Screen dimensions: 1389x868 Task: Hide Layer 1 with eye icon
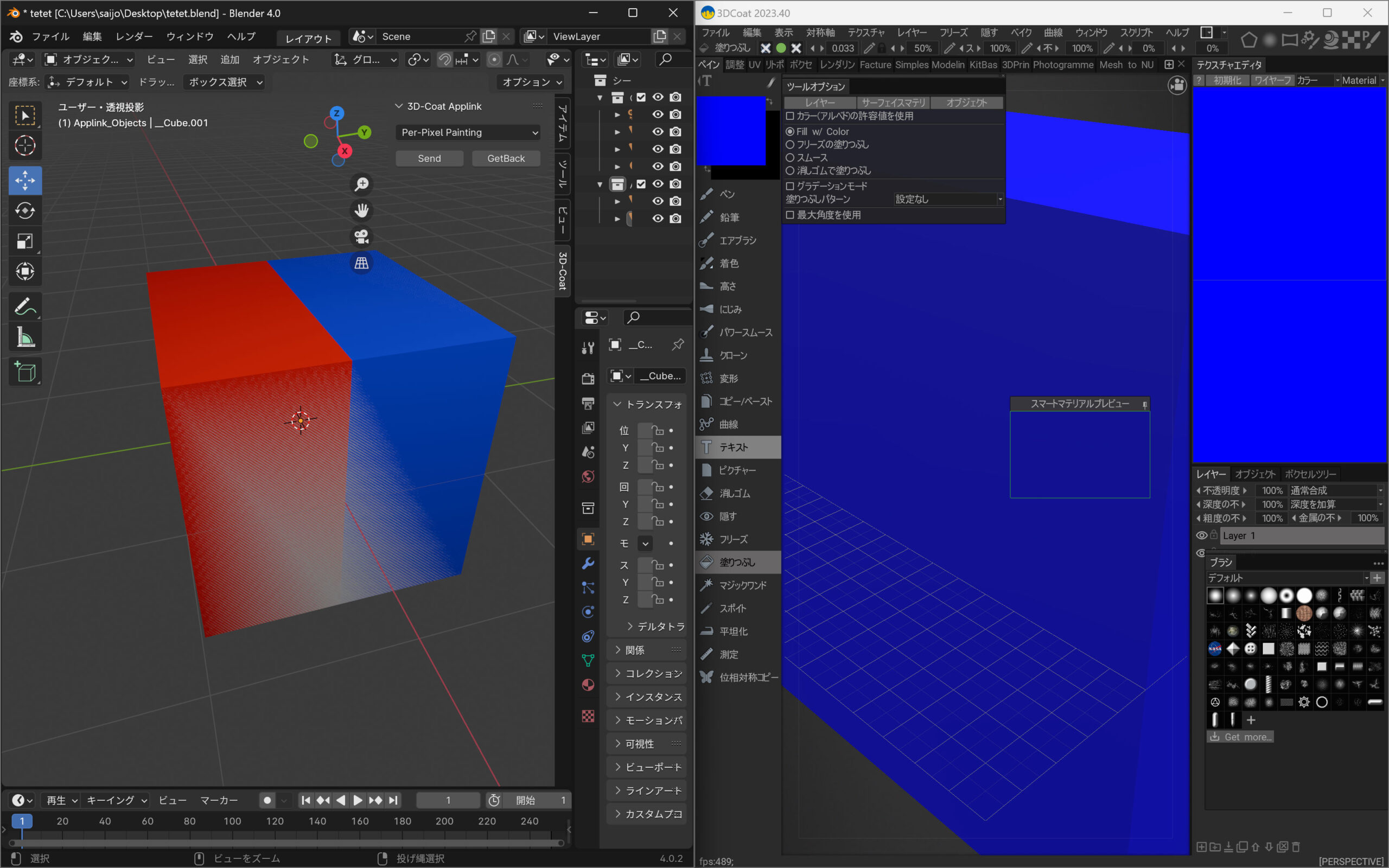coord(1201,535)
